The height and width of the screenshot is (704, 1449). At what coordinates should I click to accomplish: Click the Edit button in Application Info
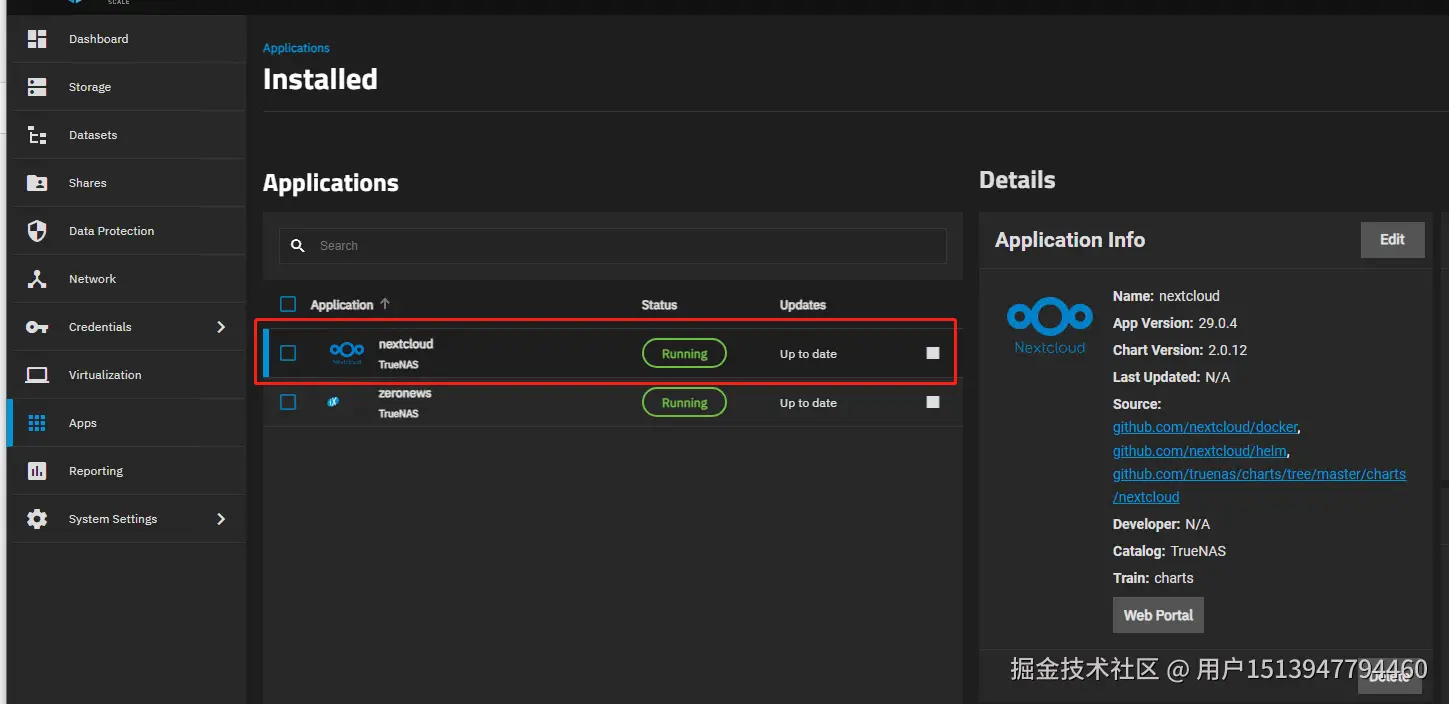[1392, 240]
